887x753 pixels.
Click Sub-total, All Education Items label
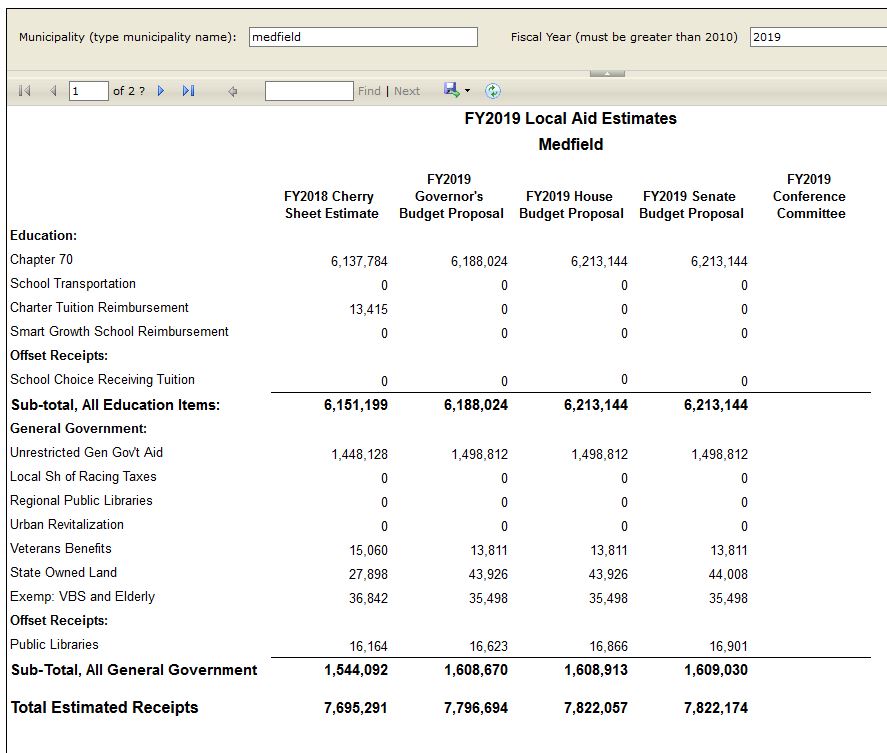pyautogui.click(x=115, y=405)
